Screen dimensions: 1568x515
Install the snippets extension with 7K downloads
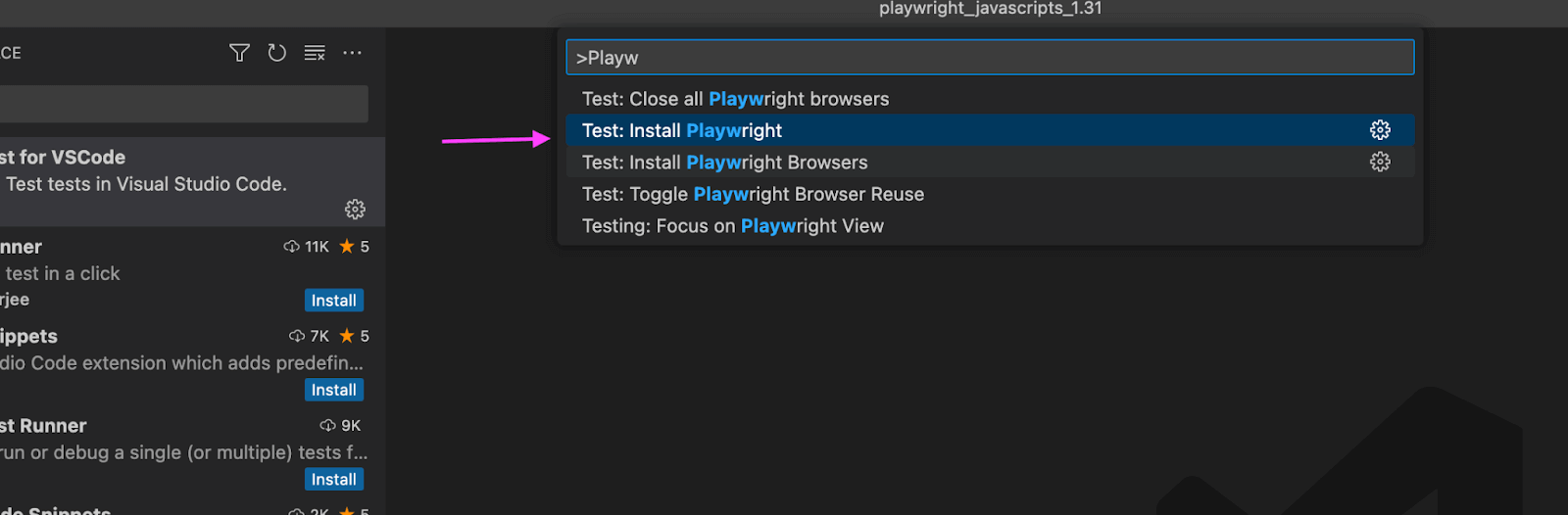coord(334,390)
